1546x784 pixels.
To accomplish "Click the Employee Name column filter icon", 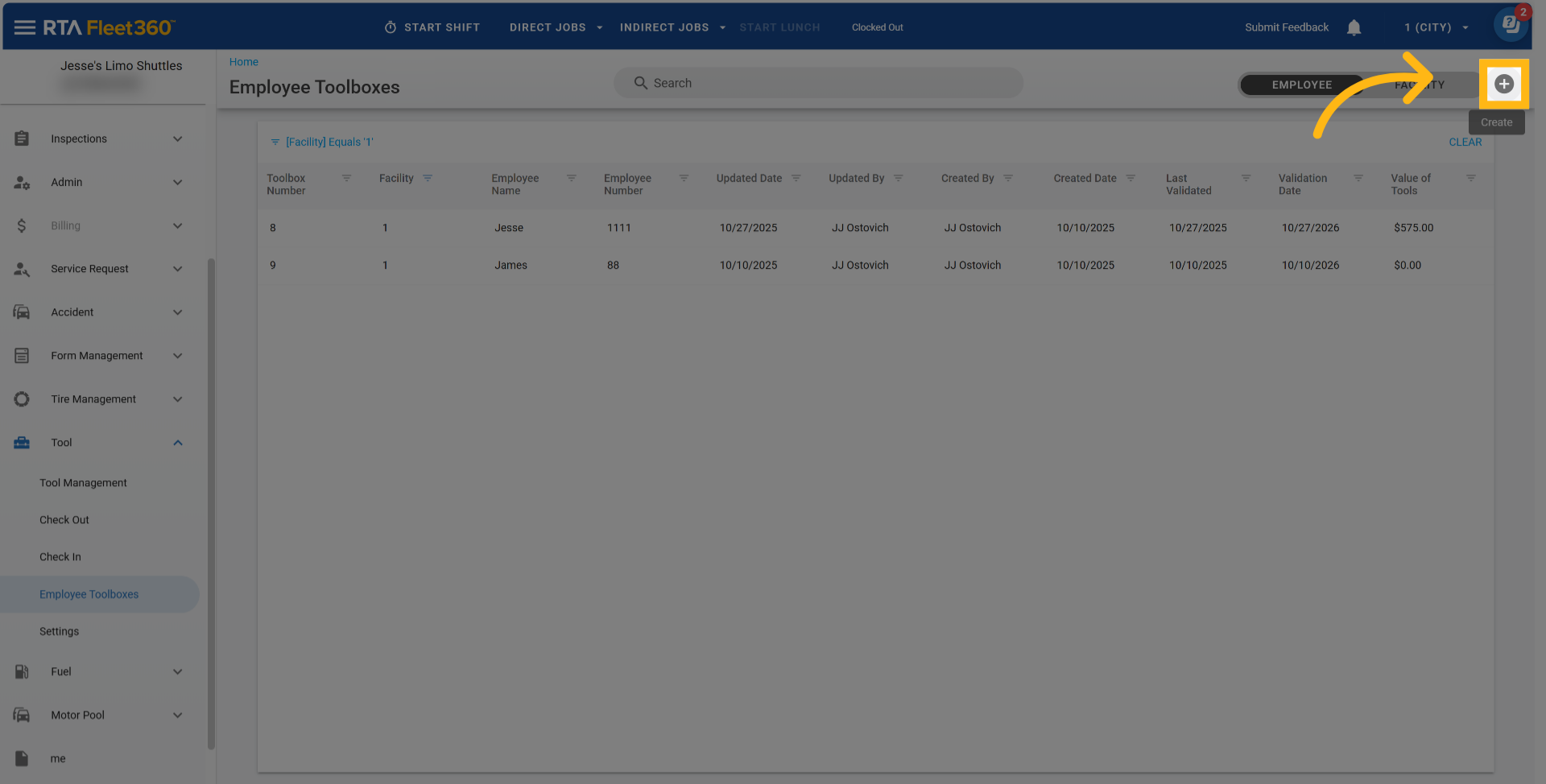I will pos(571,178).
